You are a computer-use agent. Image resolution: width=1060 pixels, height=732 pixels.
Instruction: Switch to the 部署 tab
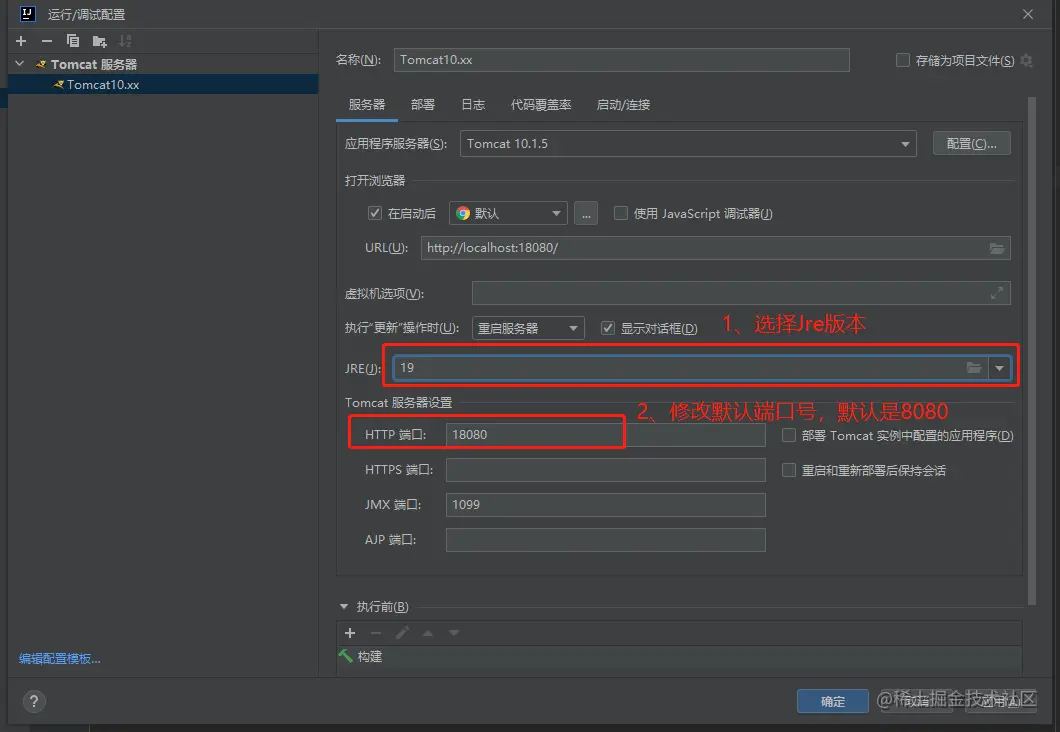(423, 105)
